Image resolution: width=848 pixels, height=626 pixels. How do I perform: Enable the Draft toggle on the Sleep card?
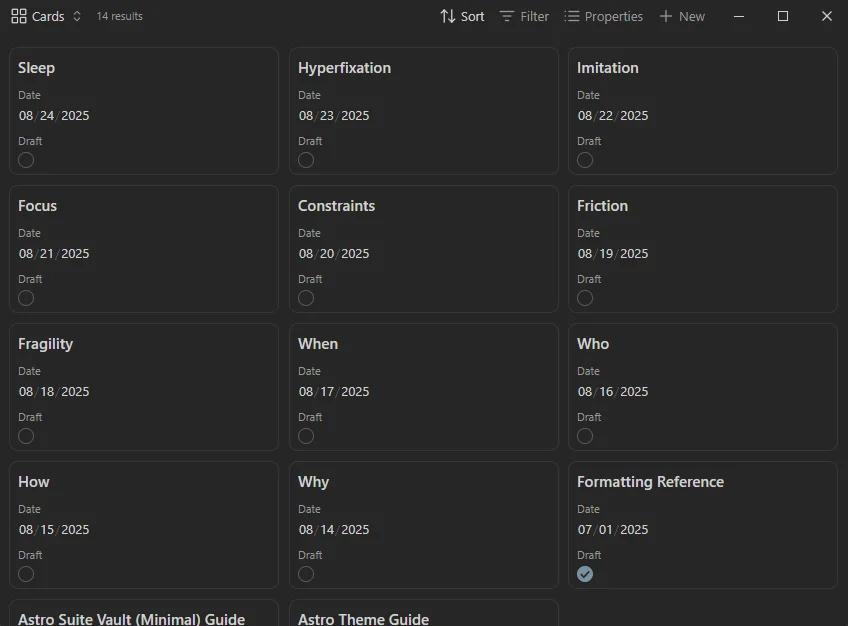click(25, 159)
